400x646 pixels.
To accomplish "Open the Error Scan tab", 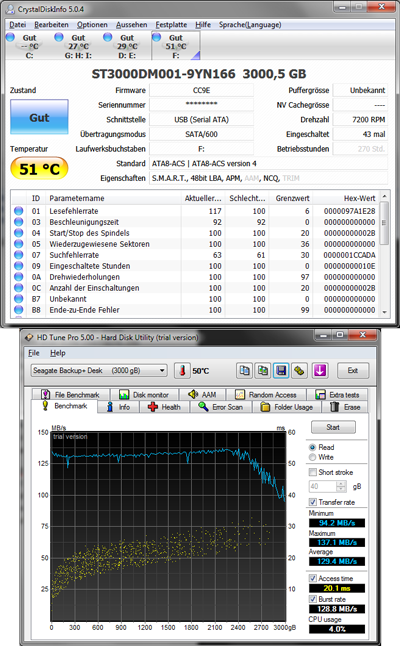I will (221, 407).
